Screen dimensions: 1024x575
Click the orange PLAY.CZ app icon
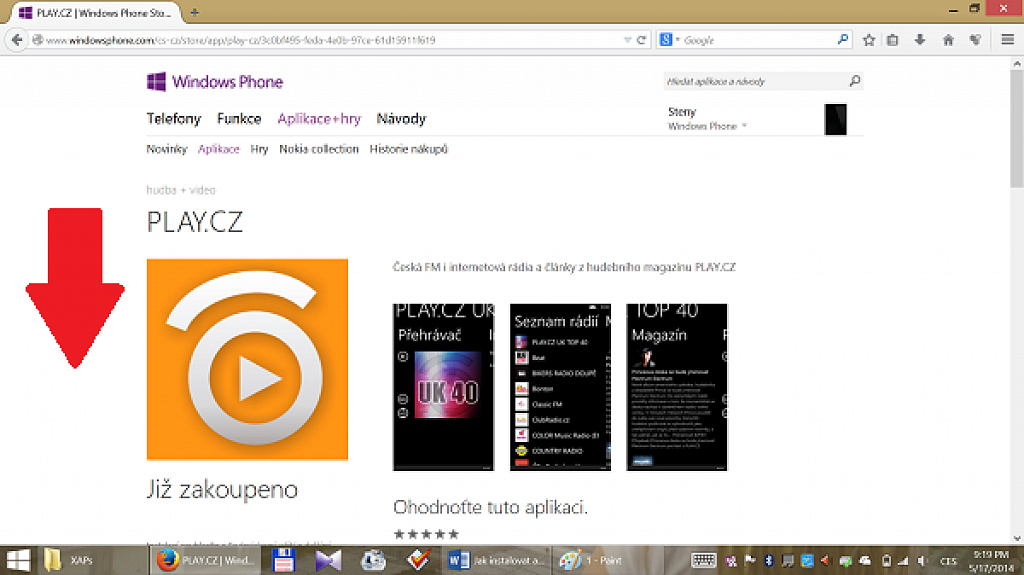click(248, 359)
